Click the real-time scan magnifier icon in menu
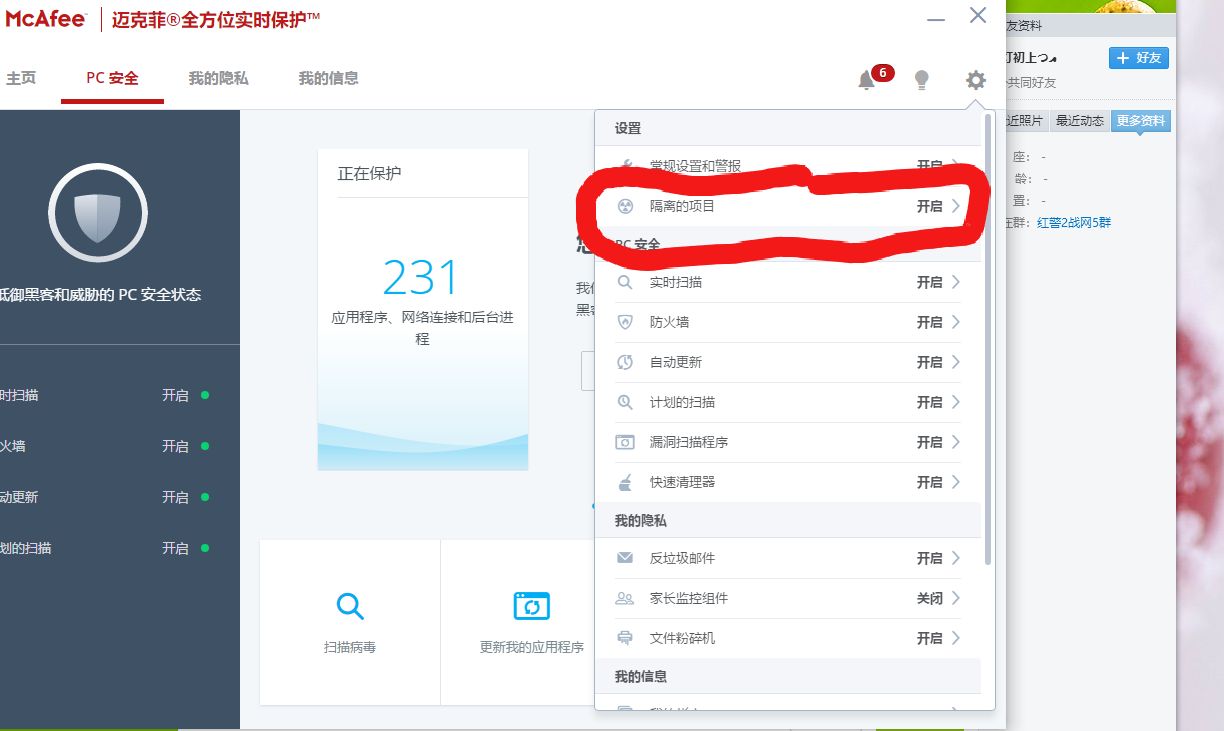This screenshot has width=1224, height=731. (625, 282)
